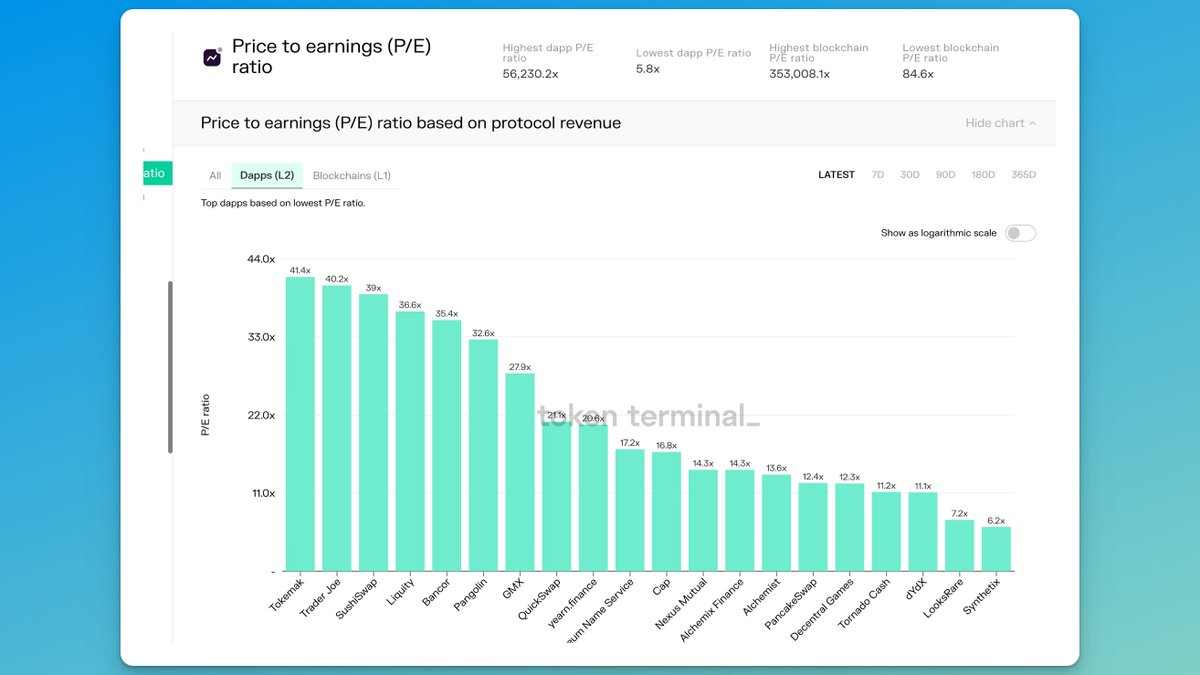This screenshot has width=1200, height=675.
Task: Select the Synthetix bar in chart
Action: click(996, 549)
